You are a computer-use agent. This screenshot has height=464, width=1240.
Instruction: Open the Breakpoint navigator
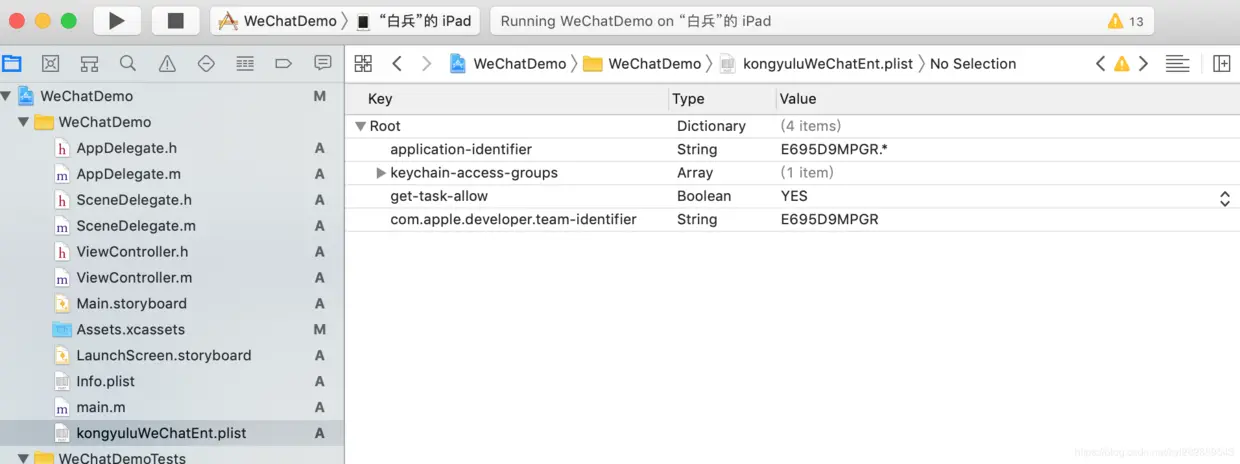[x=283, y=64]
